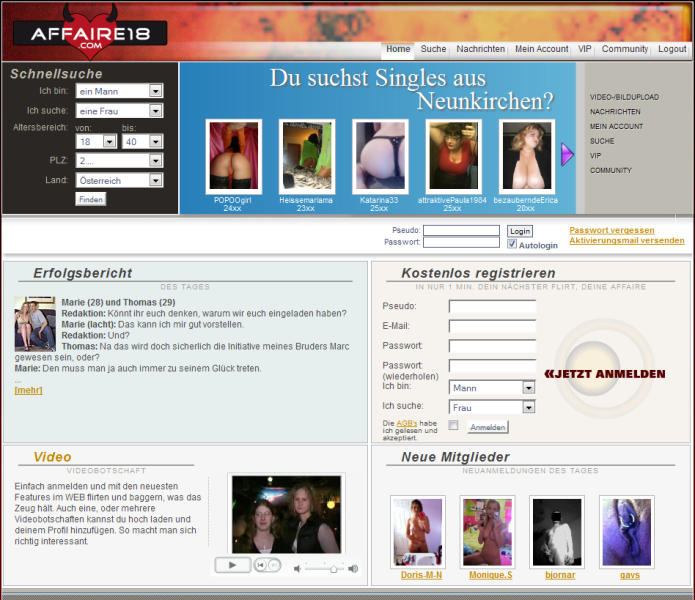The width and height of the screenshot is (695, 600).
Task: Click the purple next arrow in the profile carousel
Action: pos(566,154)
